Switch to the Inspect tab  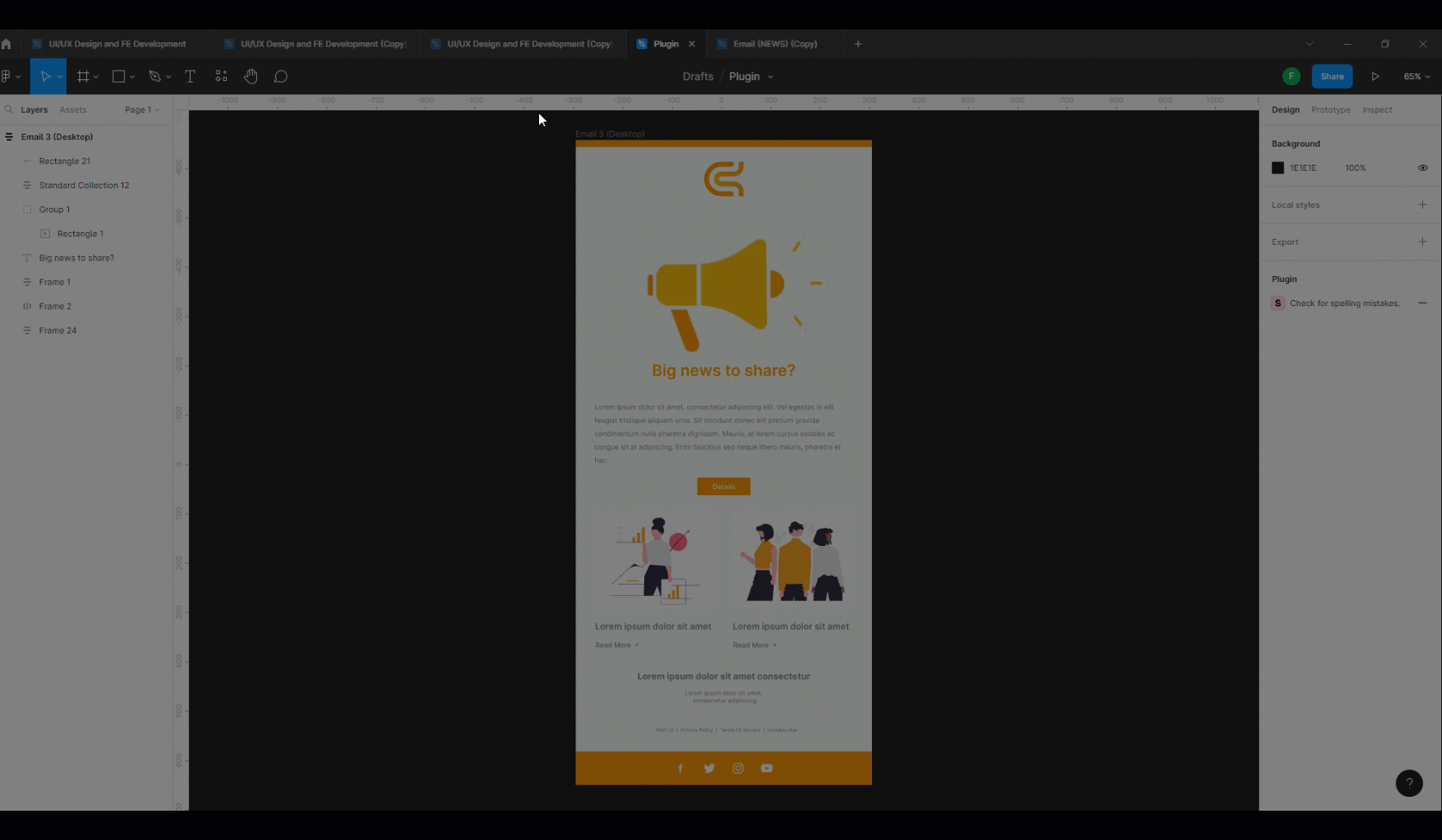coord(1376,110)
